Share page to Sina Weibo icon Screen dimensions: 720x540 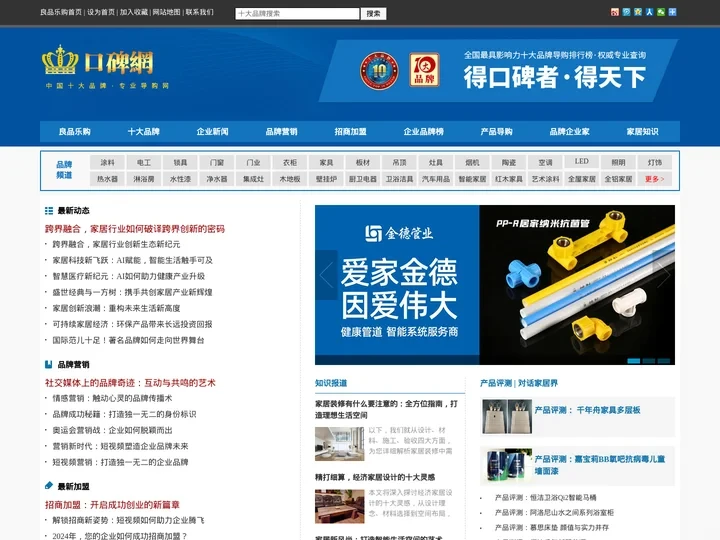[615, 12]
